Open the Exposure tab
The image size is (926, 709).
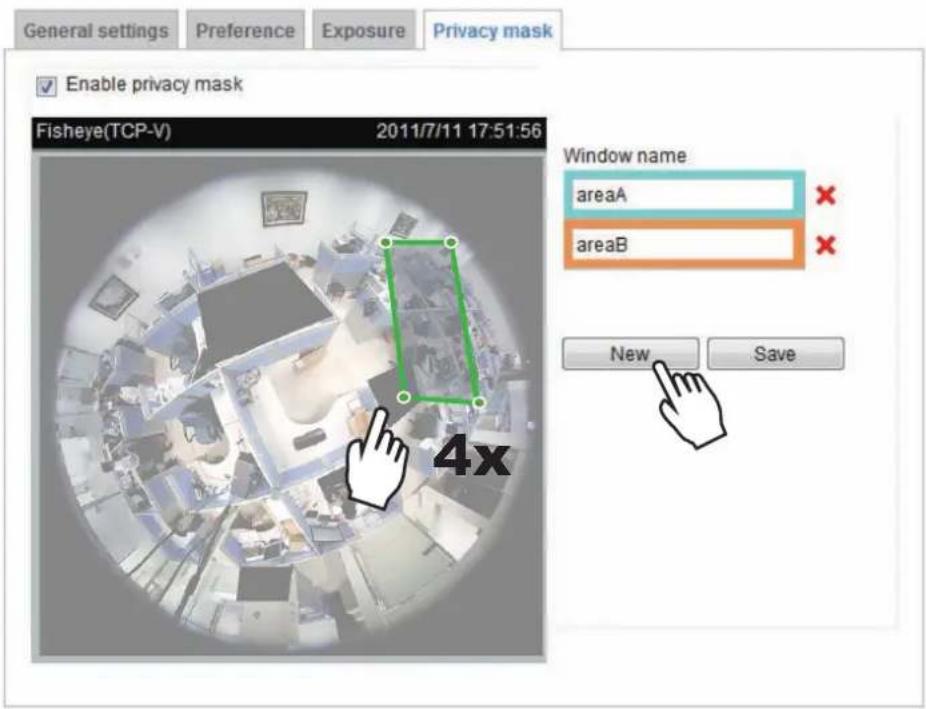pos(363,30)
